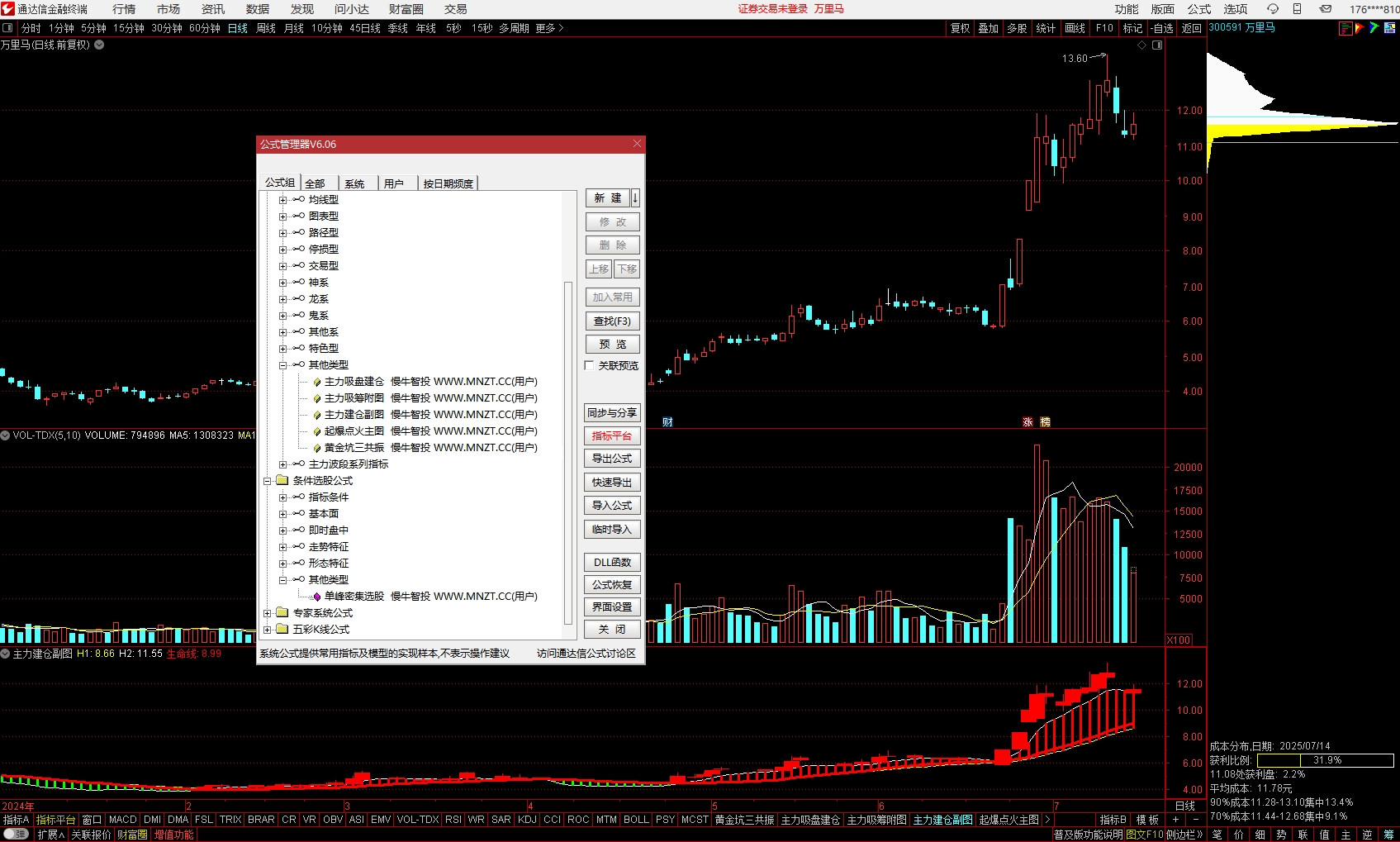Expand the 主力波段系列指标 node
Image resolution: width=1400 pixels, height=842 pixels.
tap(282, 464)
